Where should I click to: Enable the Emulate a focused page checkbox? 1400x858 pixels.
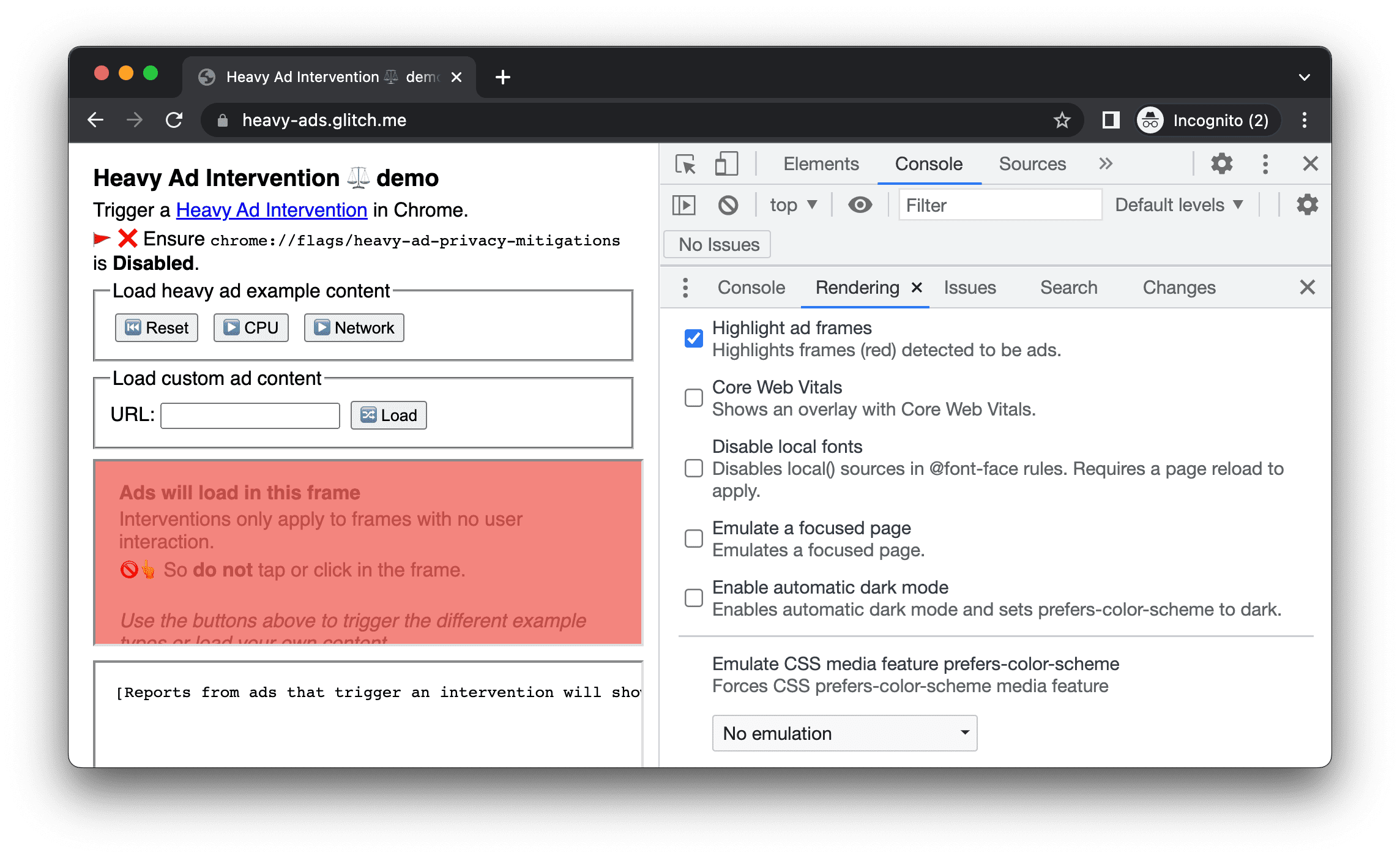click(694, 537)
